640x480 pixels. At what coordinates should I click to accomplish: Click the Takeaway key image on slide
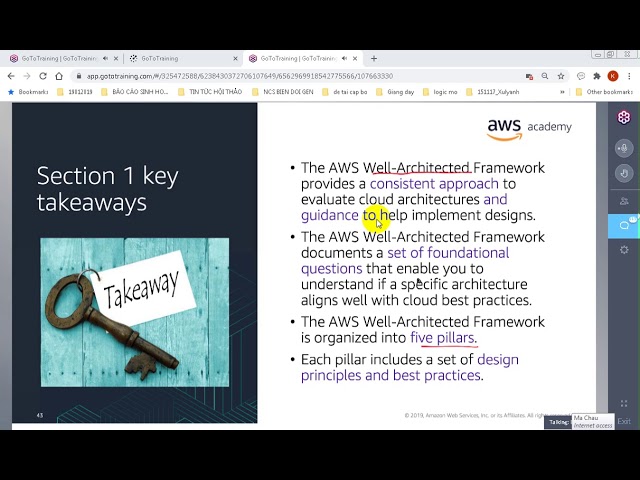(135, 312)
